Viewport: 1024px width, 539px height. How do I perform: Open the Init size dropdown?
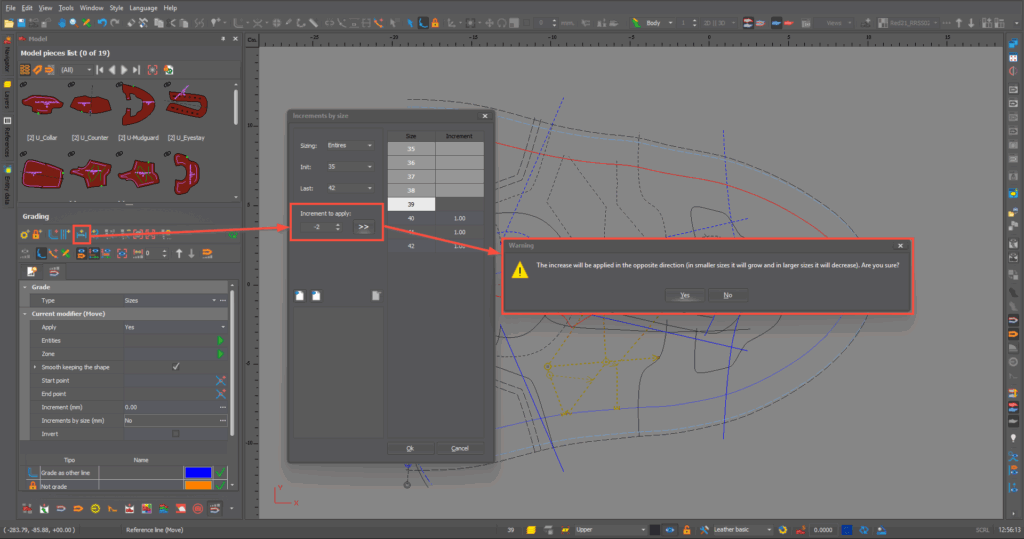point(350,166)
